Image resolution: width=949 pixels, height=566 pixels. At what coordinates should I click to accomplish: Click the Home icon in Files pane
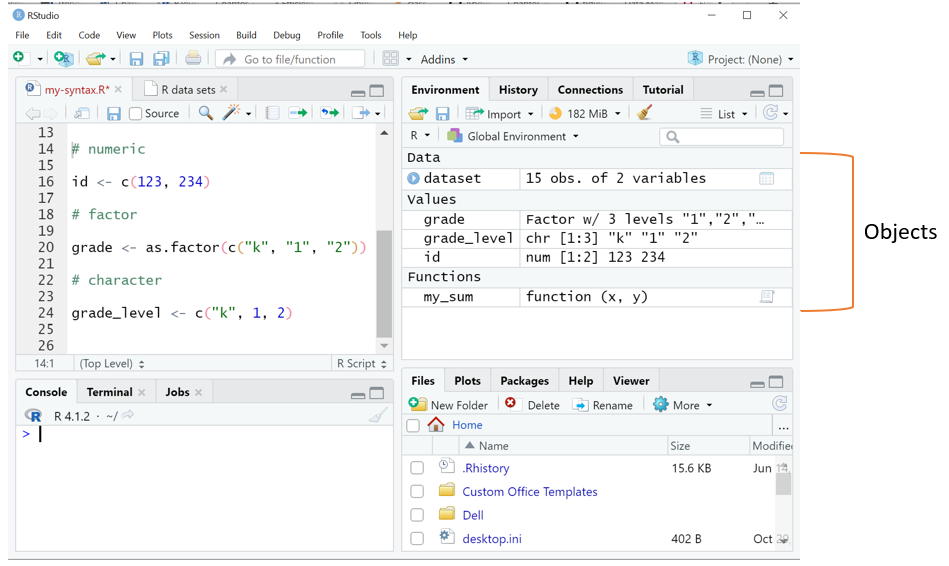pyautogui.click(x=436, y=425)
